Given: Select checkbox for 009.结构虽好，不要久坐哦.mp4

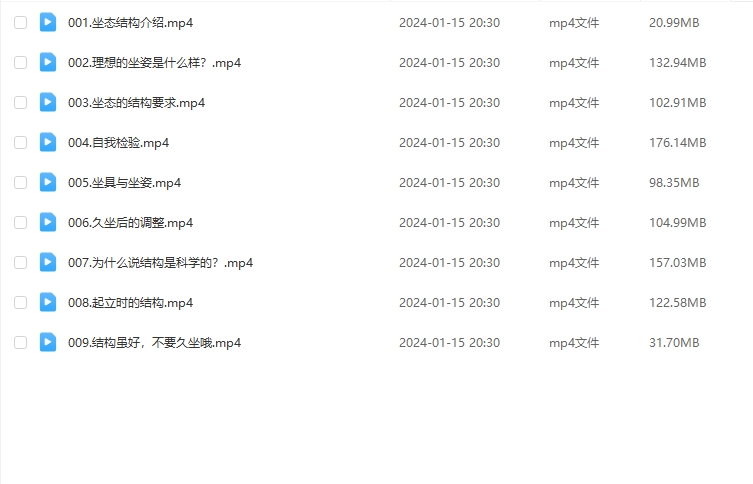Looking at the screenshot, I should pos(20,343).
